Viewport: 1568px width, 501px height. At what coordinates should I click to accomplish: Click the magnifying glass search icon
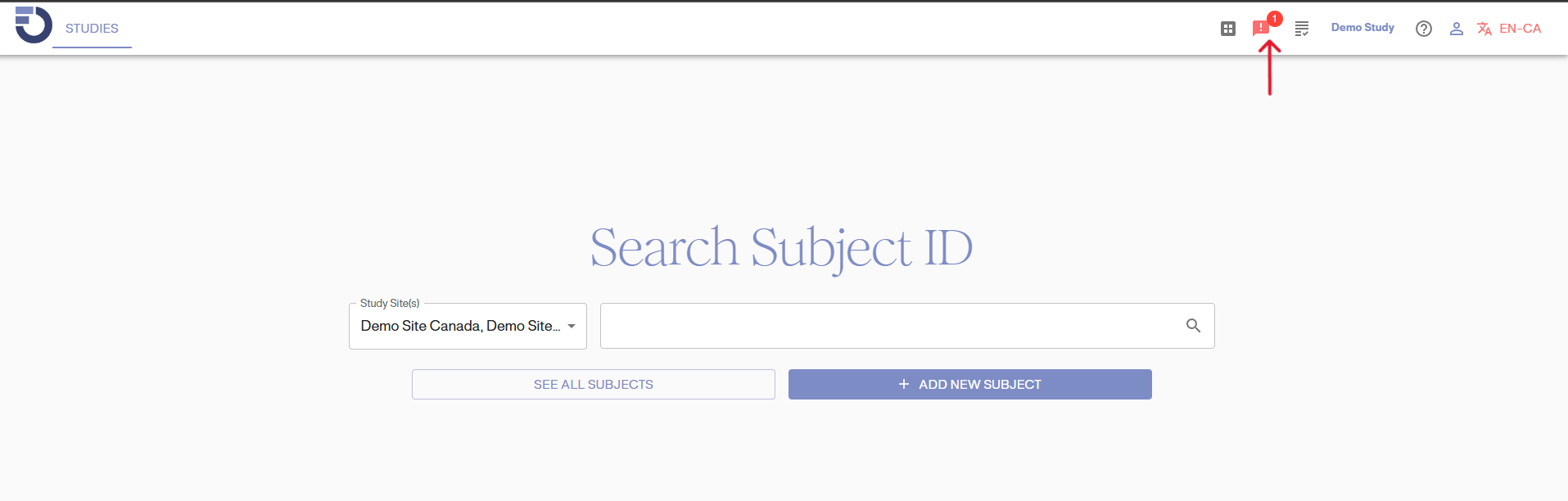coord(1193,326)
